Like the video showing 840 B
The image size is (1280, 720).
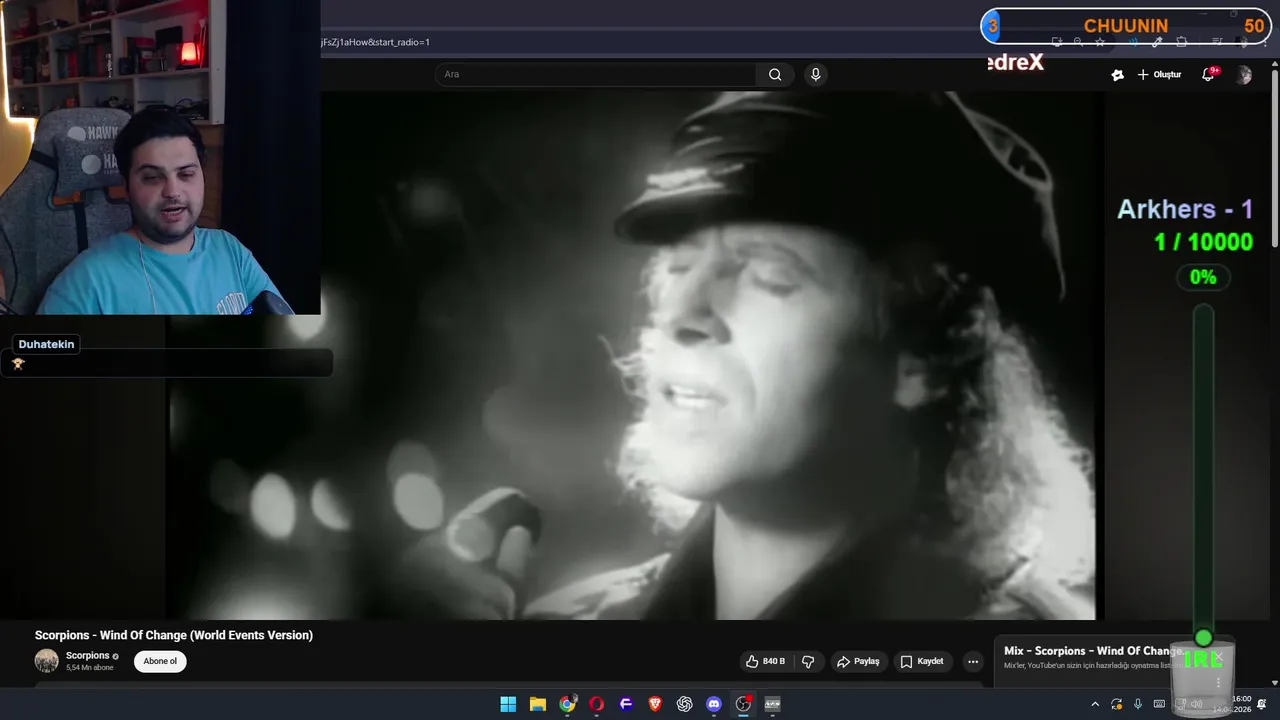[x=765, y=661]
